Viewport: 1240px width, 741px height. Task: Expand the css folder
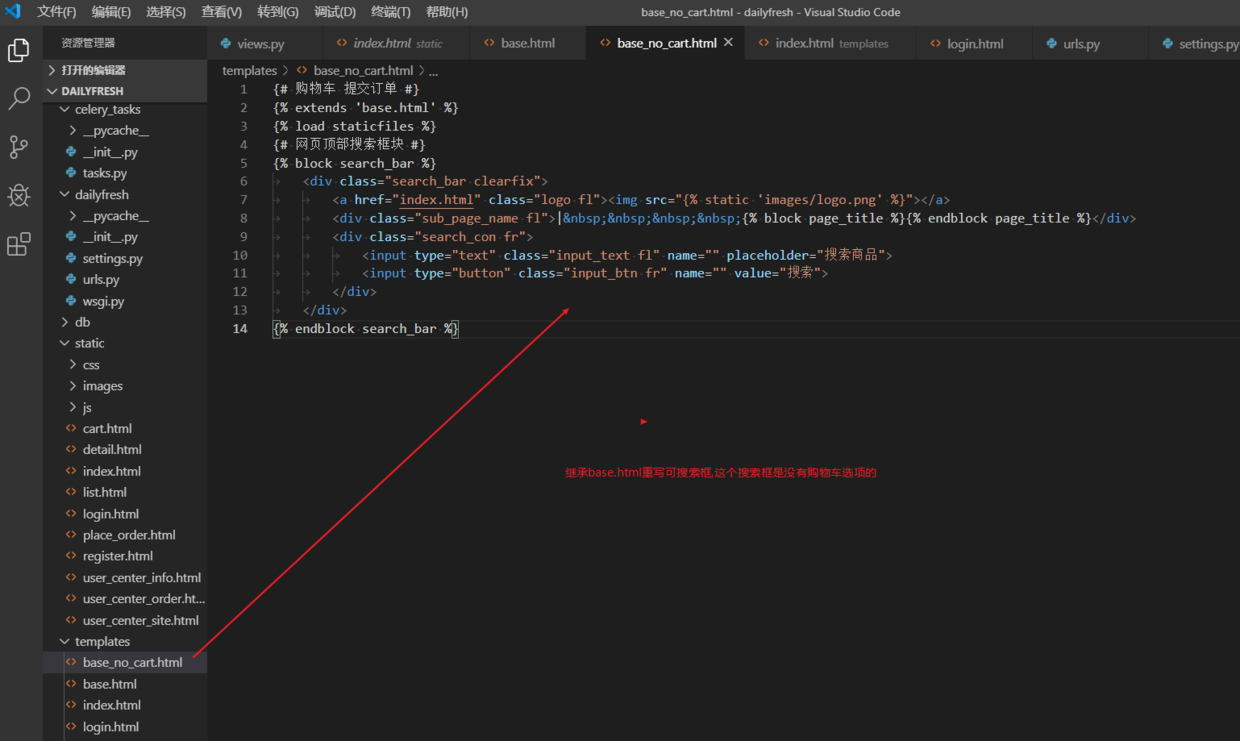[x=125, y=365]
